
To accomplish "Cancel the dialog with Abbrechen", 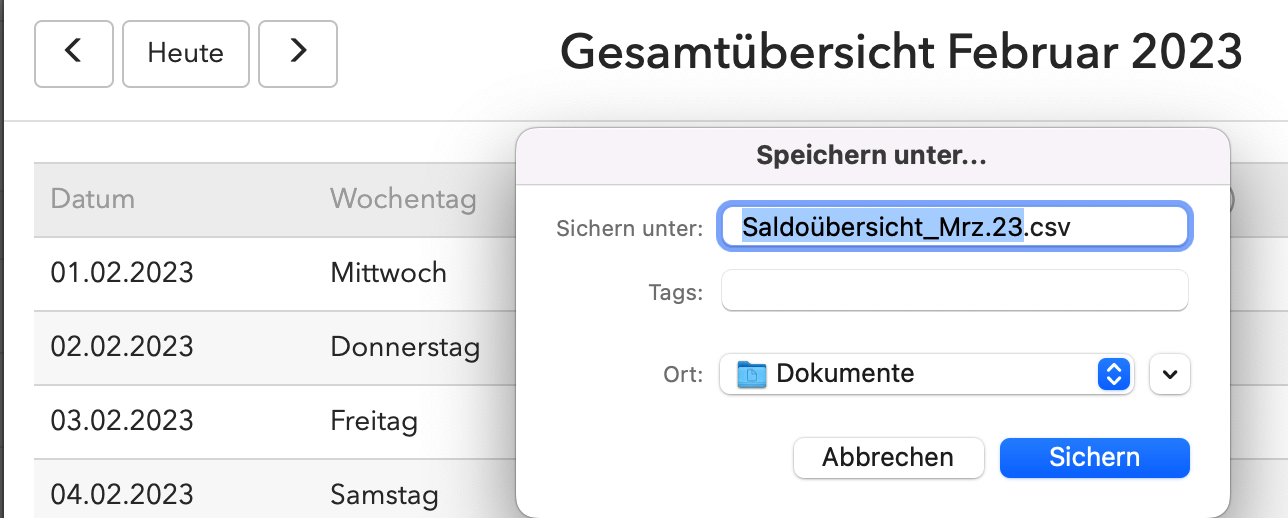I will (x=888, y=457).
